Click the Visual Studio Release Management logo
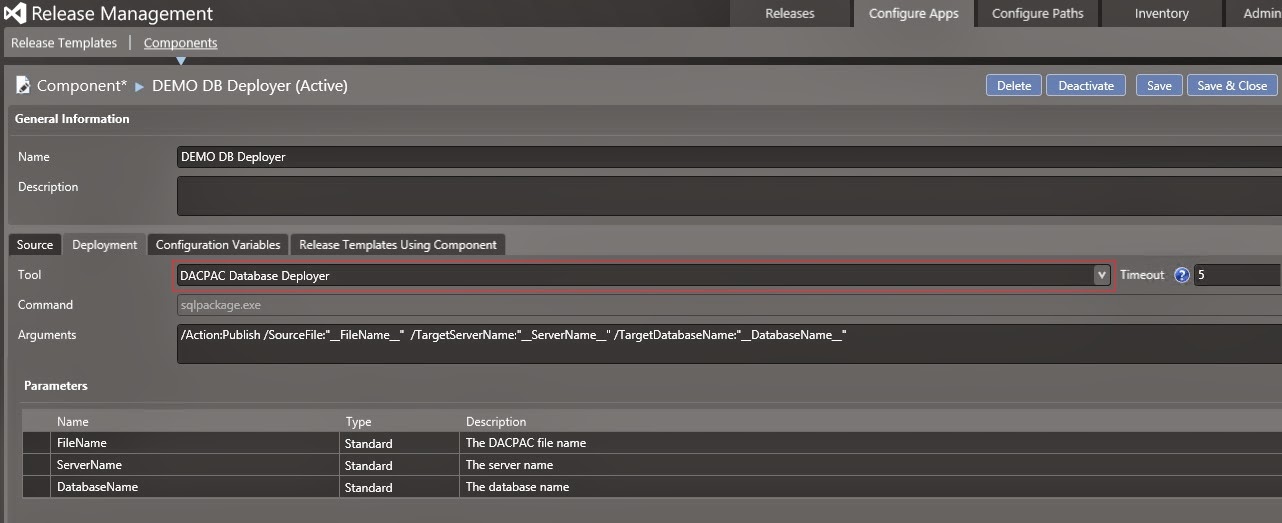 [x=14, y=14]
